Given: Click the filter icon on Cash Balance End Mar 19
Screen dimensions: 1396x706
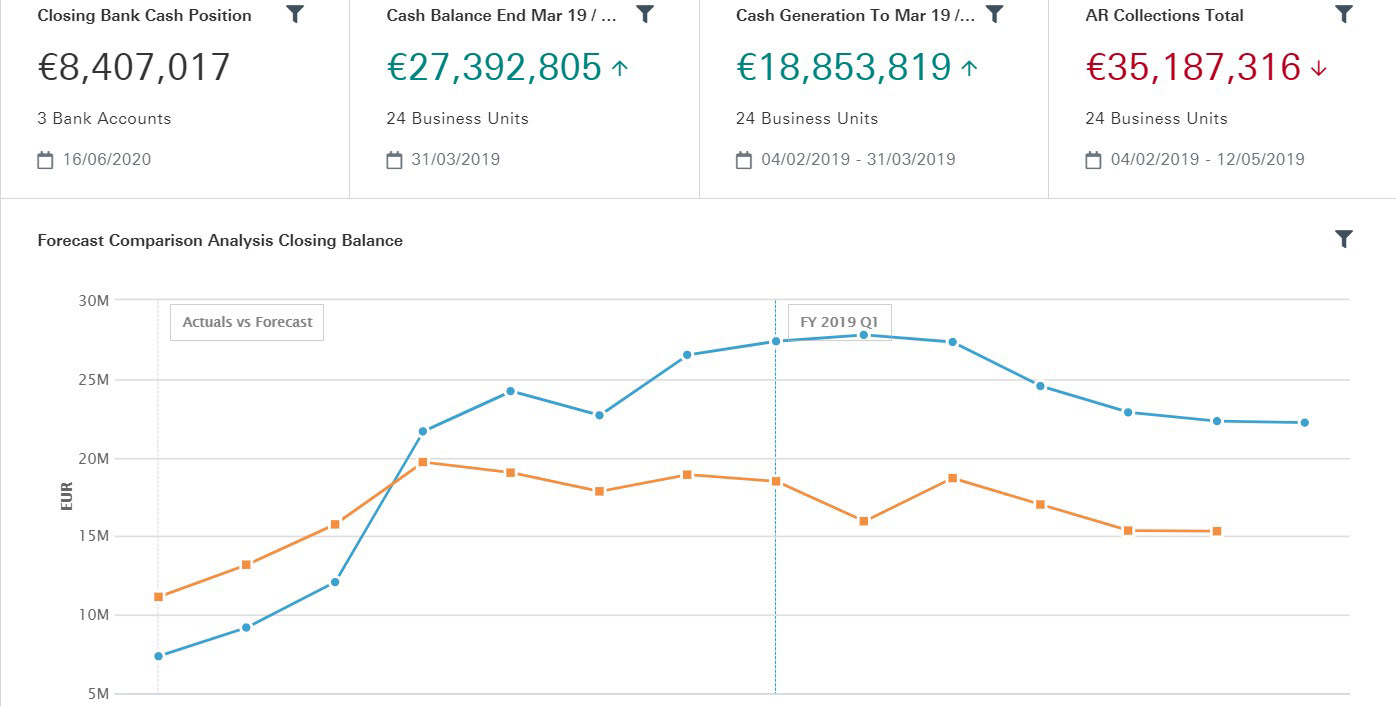Looking at the screenshot, I should (645, 15).
